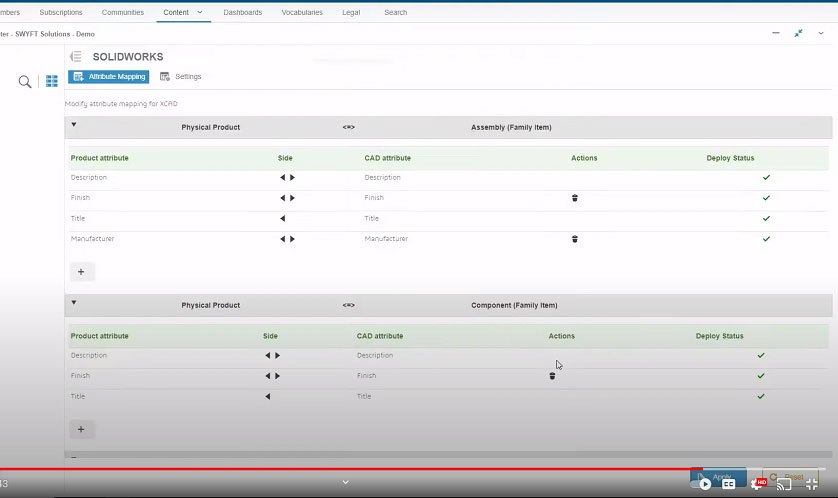The width and height of the screenshot is (838, 498).
Task: Click 'Assembly (Family Item)' header text
Action: point(511,127)
